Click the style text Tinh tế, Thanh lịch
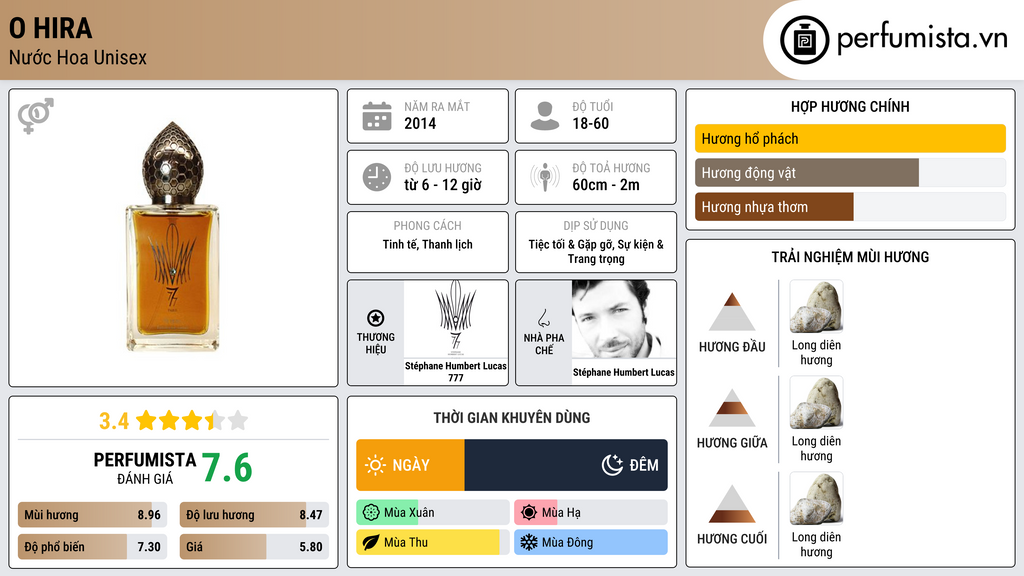This screenshot has width=1024, height=576. 428,244
